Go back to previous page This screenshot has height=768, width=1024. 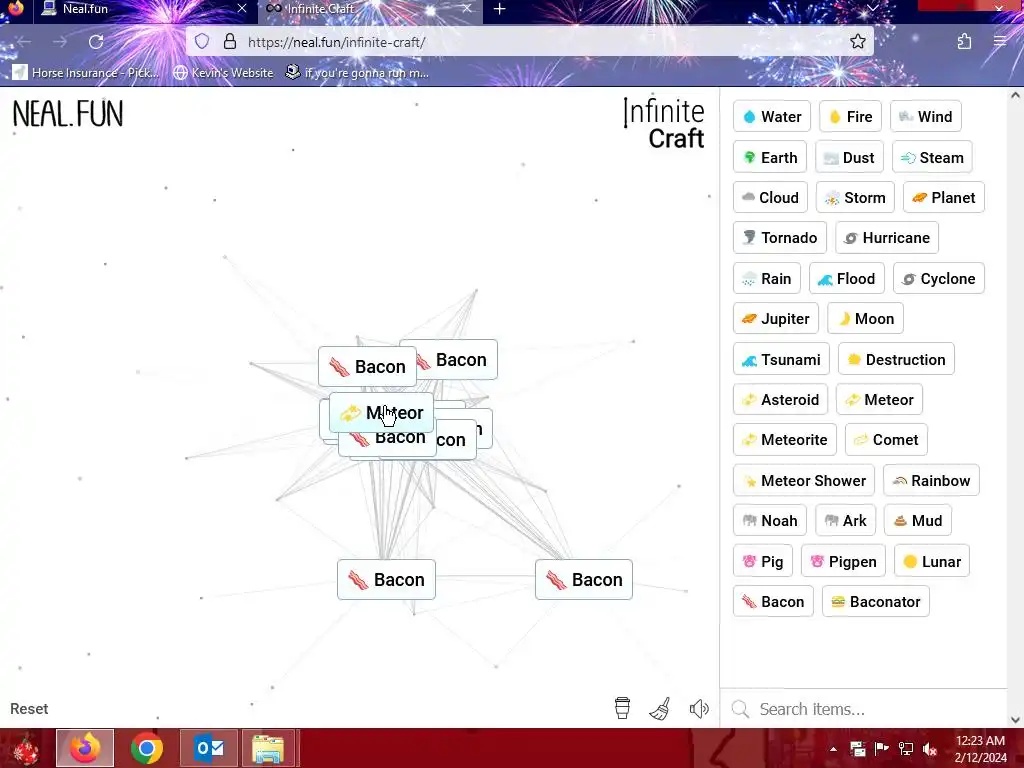pyautogui.click(x=24, y=42)
